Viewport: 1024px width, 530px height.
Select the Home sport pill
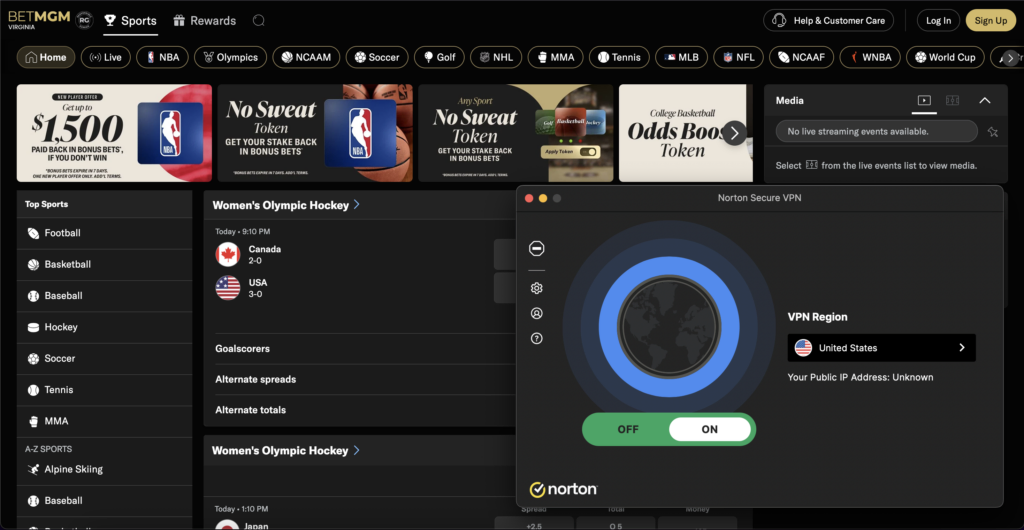pos(46,57)
